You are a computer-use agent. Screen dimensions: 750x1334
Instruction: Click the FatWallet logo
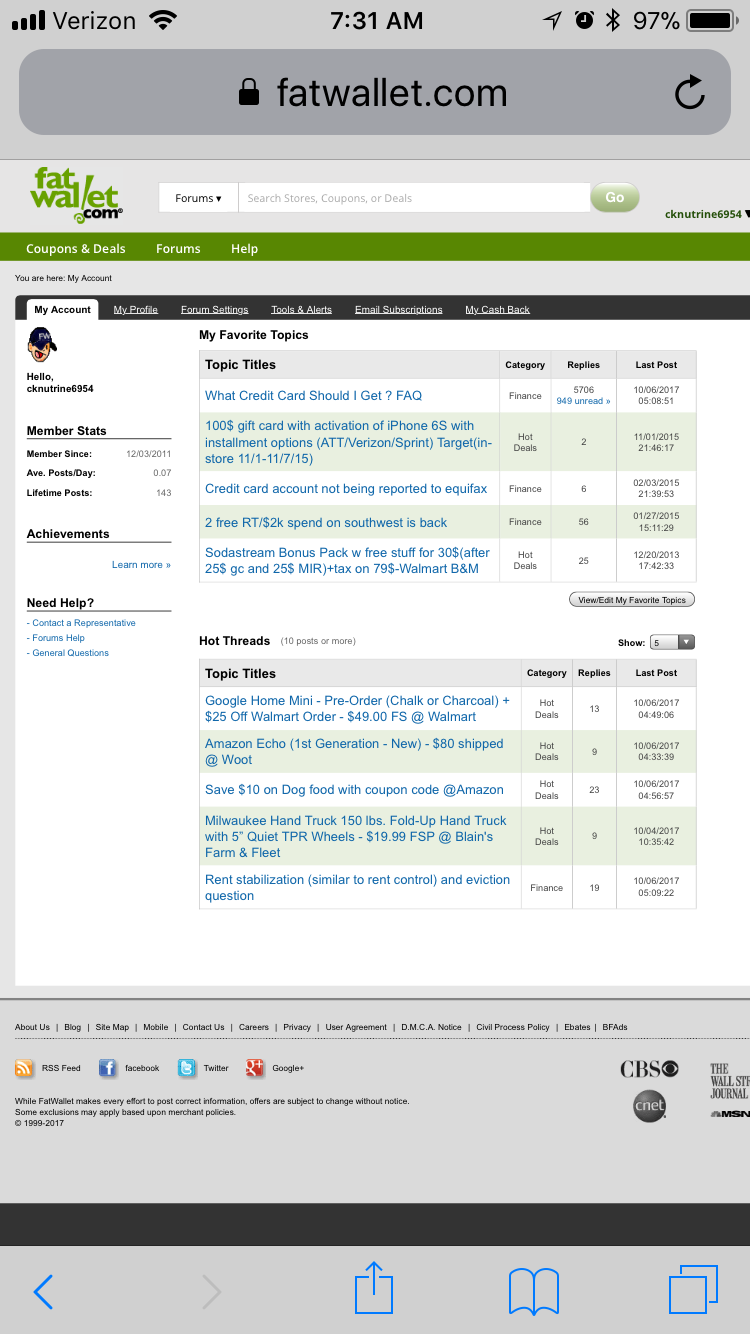pos(76,194)
